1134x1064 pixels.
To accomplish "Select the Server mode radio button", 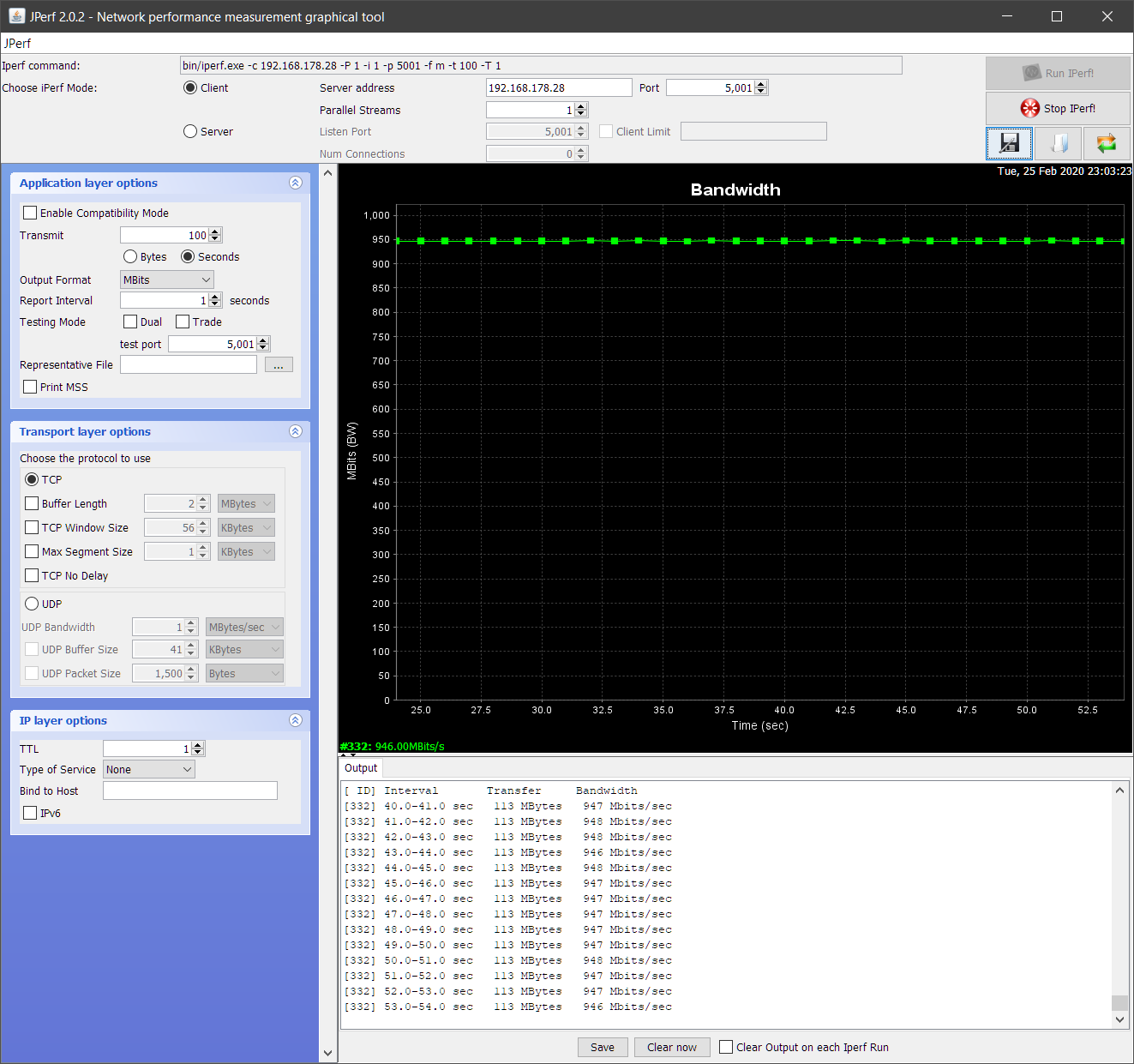I will click(x=190, y=131).
